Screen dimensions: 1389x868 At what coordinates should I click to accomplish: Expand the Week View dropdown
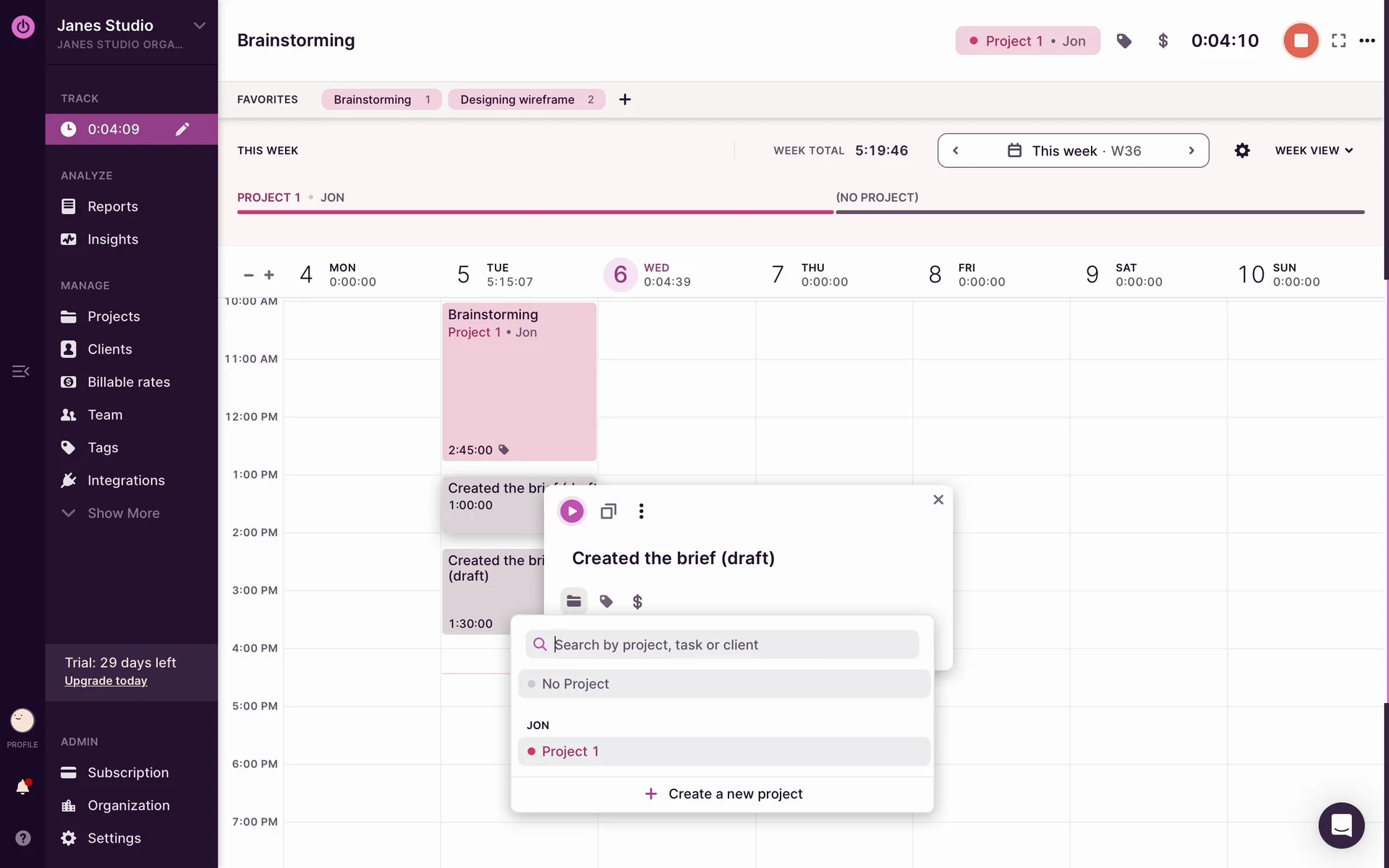pos(1313,150)
